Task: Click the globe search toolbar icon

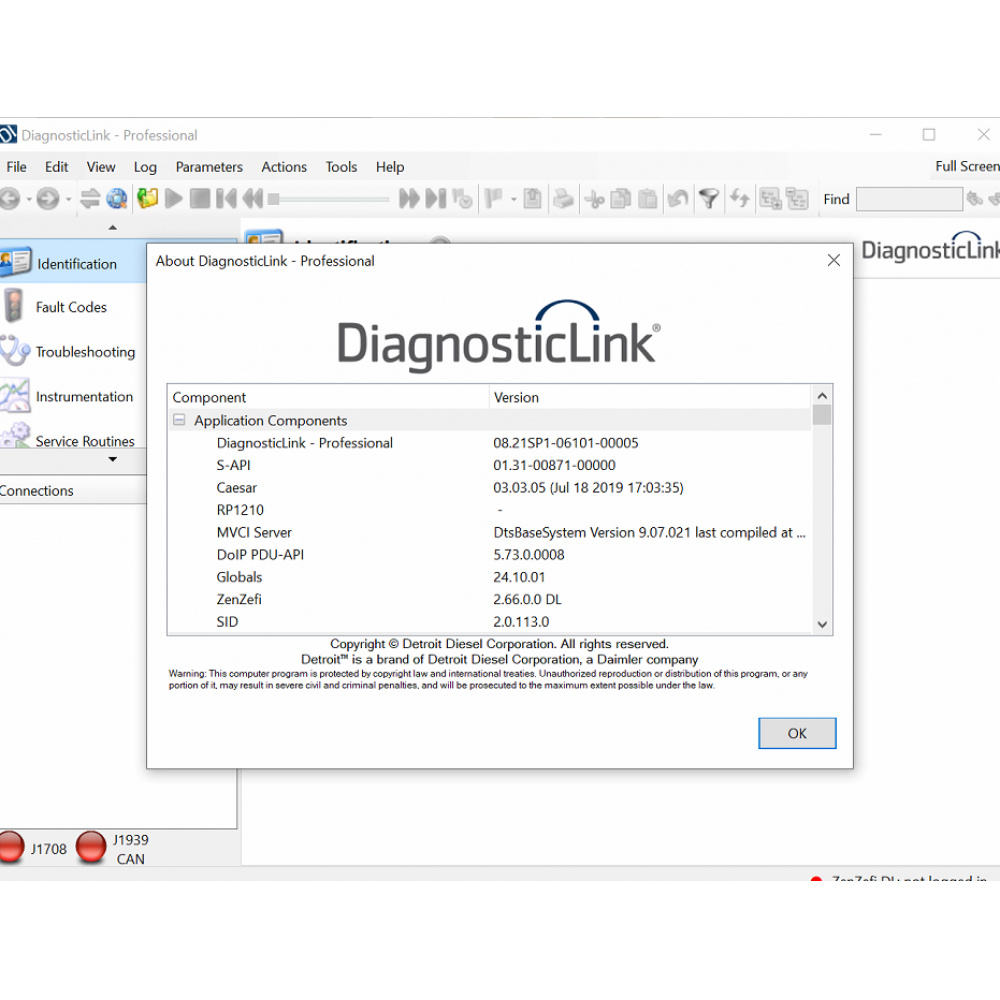Action: pyautogui.click(x=117, y=199)
